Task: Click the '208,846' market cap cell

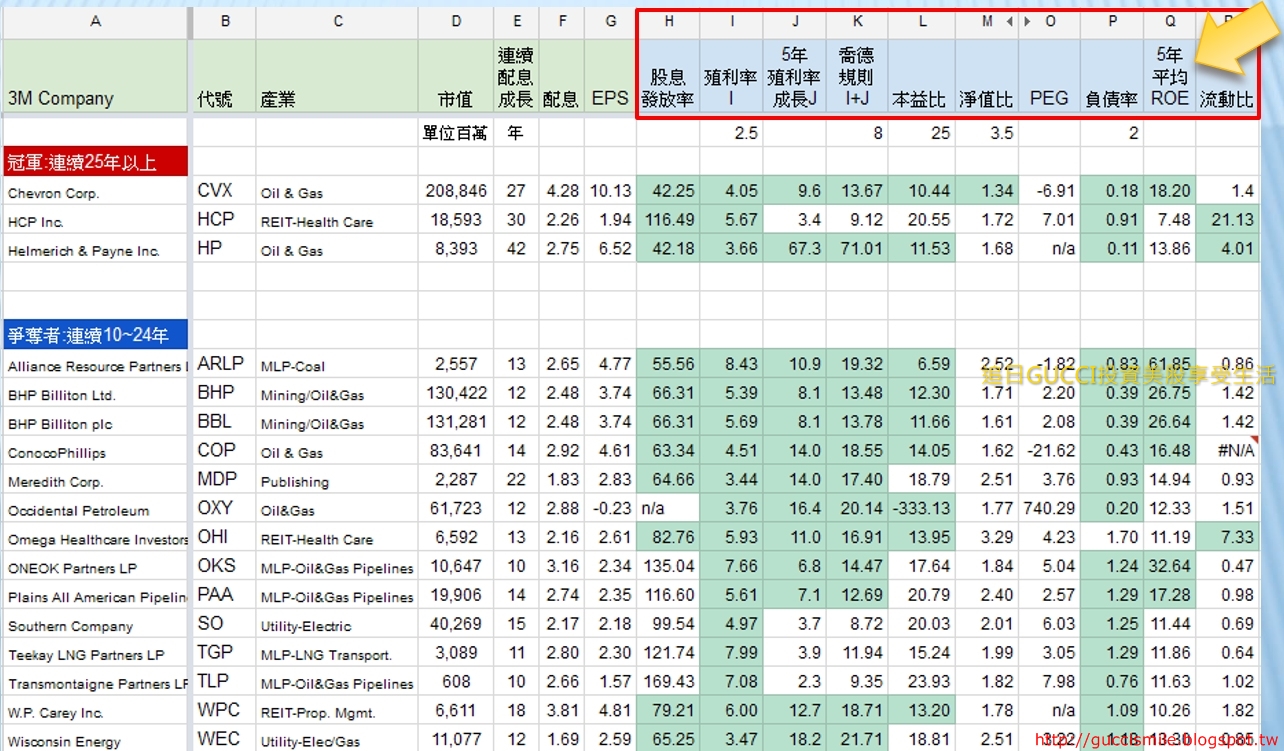Action: (x=456, y=191)
